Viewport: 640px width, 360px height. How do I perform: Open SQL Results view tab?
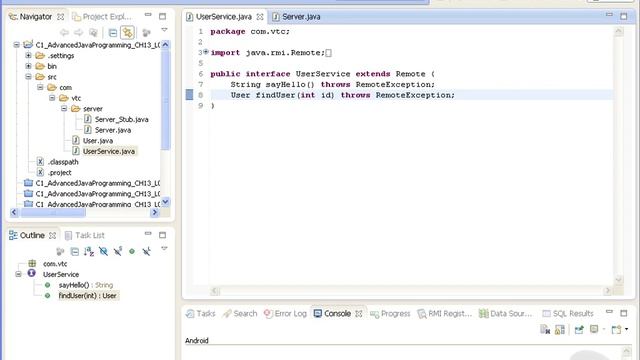click(x=568, y=313)
